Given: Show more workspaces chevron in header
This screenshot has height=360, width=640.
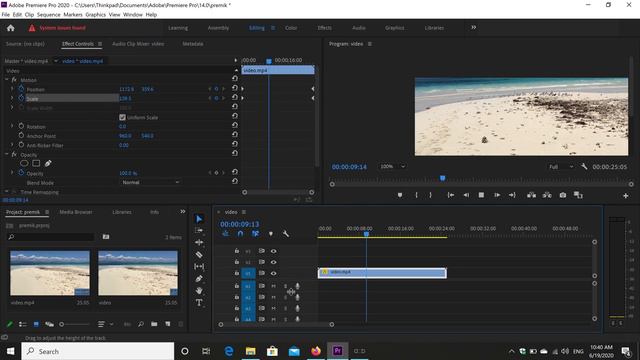Looking at the screenshot, I should coord(473,27).
